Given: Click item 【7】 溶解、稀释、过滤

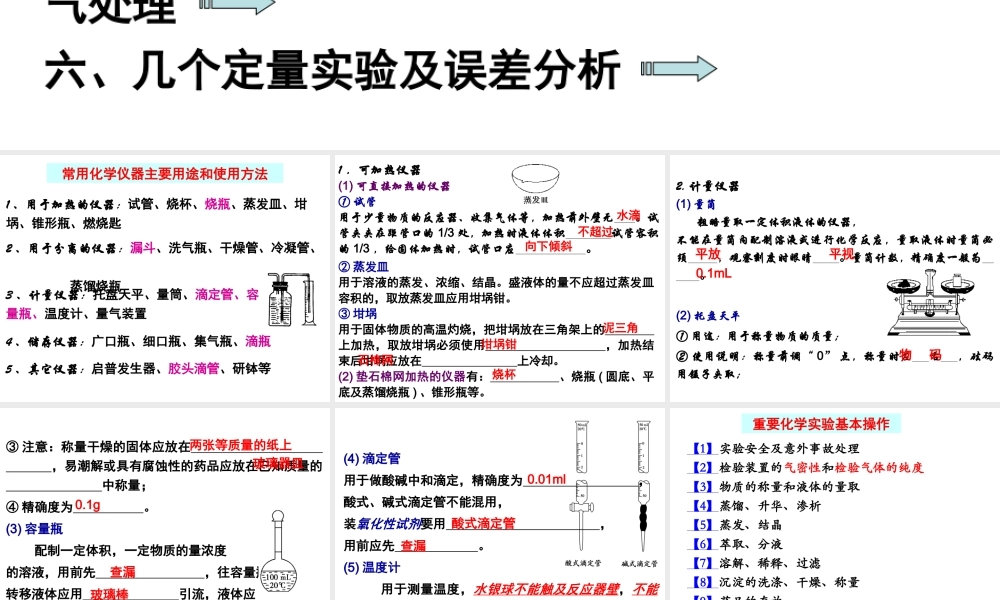Looking at the screenshot, I should coord(756,563).
